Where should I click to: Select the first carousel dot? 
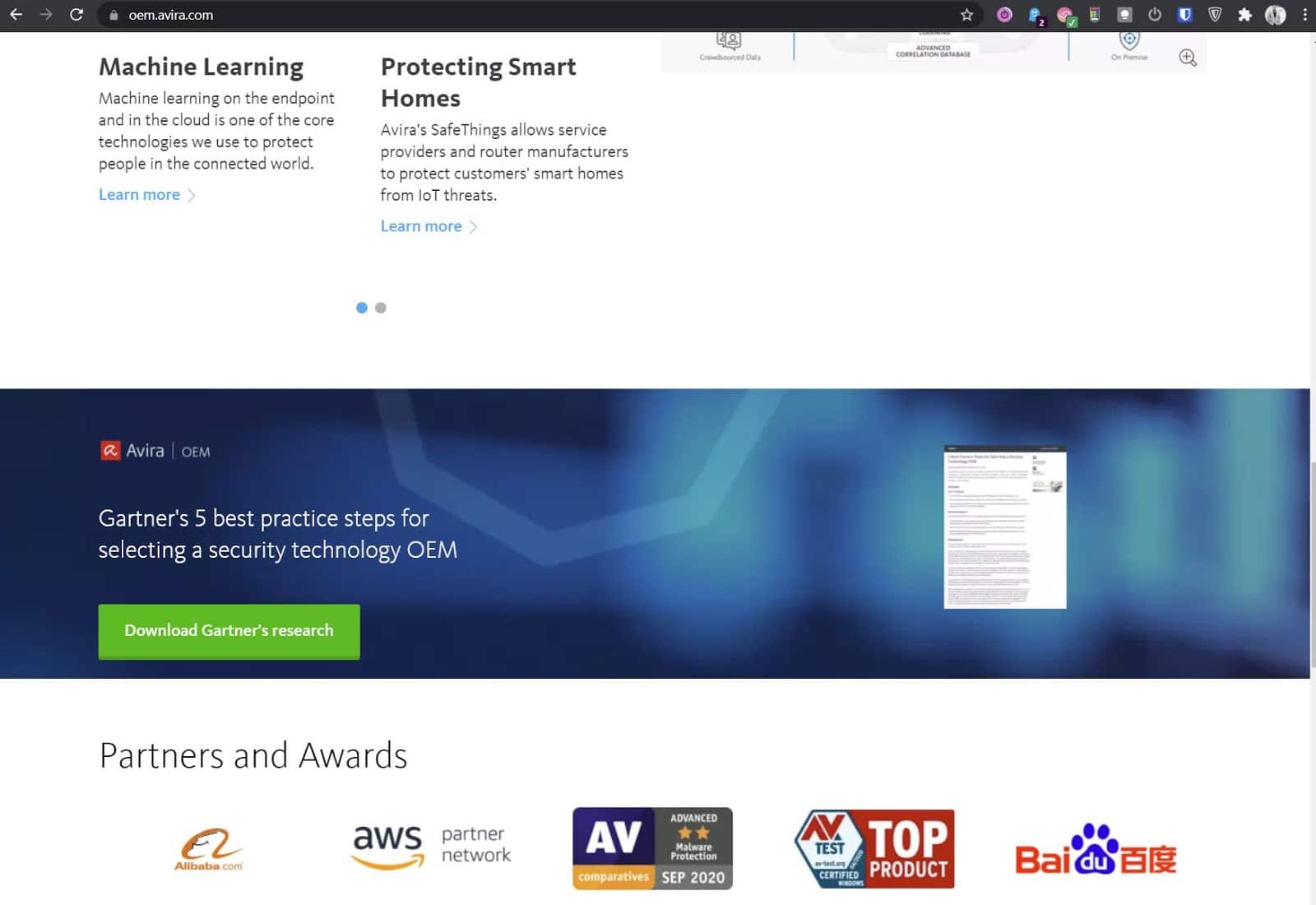coord(362,308)
